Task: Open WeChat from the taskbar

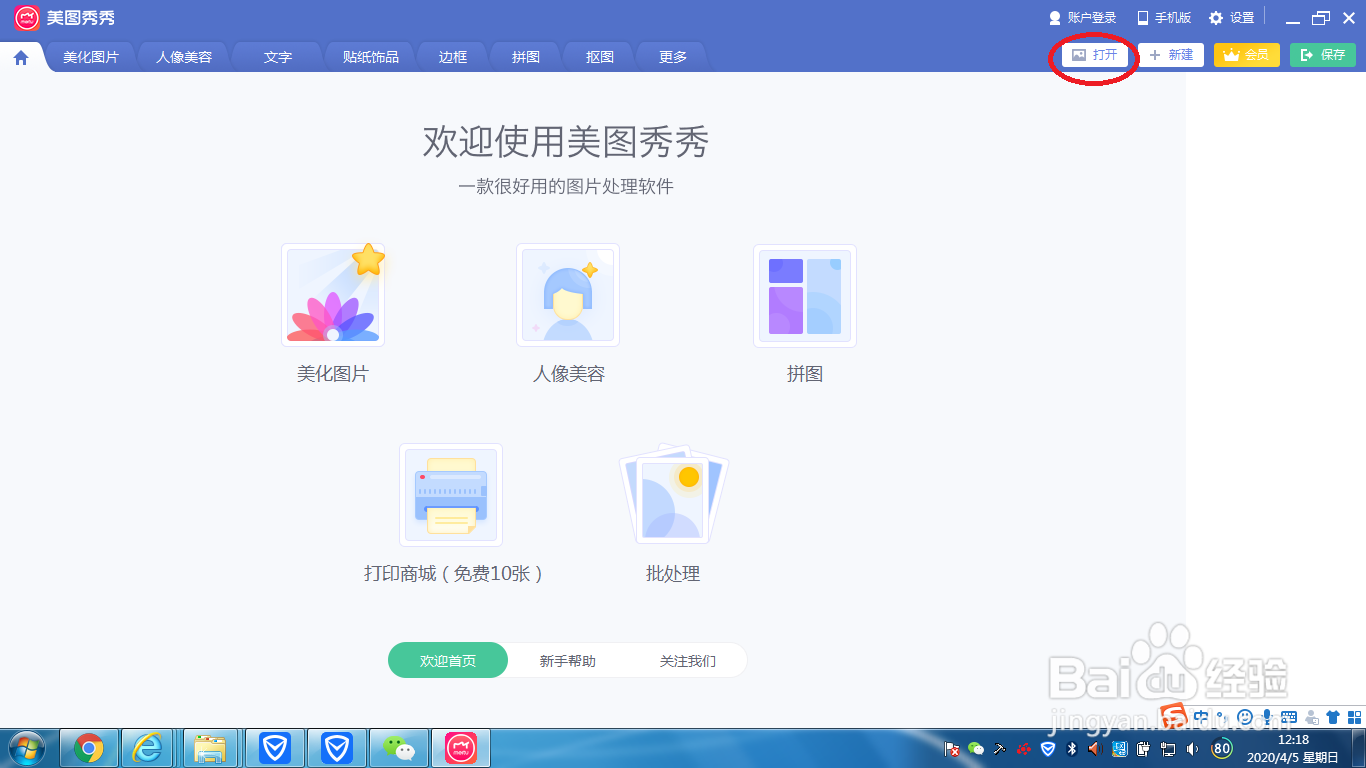Action: 399,748
